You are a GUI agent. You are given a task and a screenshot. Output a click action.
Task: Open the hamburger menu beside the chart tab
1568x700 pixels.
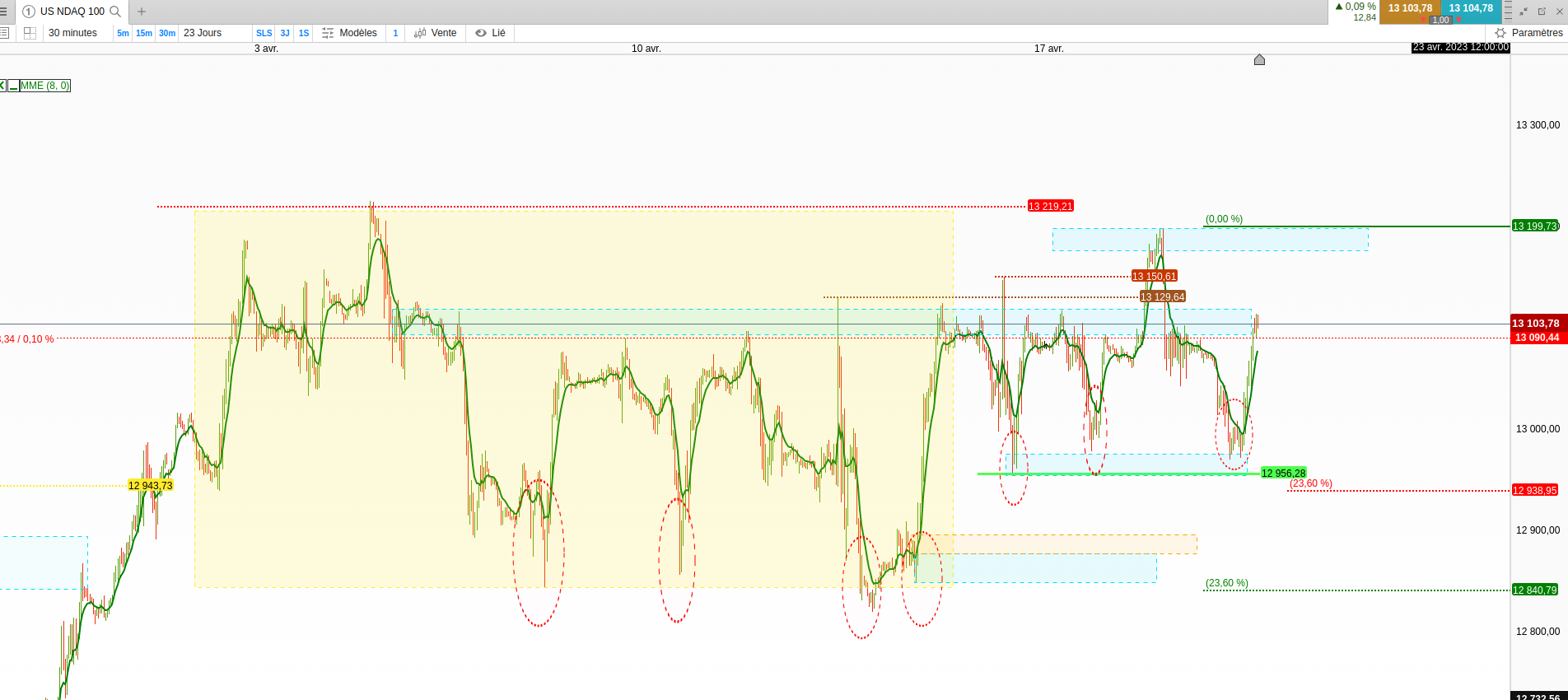point(4,12)
